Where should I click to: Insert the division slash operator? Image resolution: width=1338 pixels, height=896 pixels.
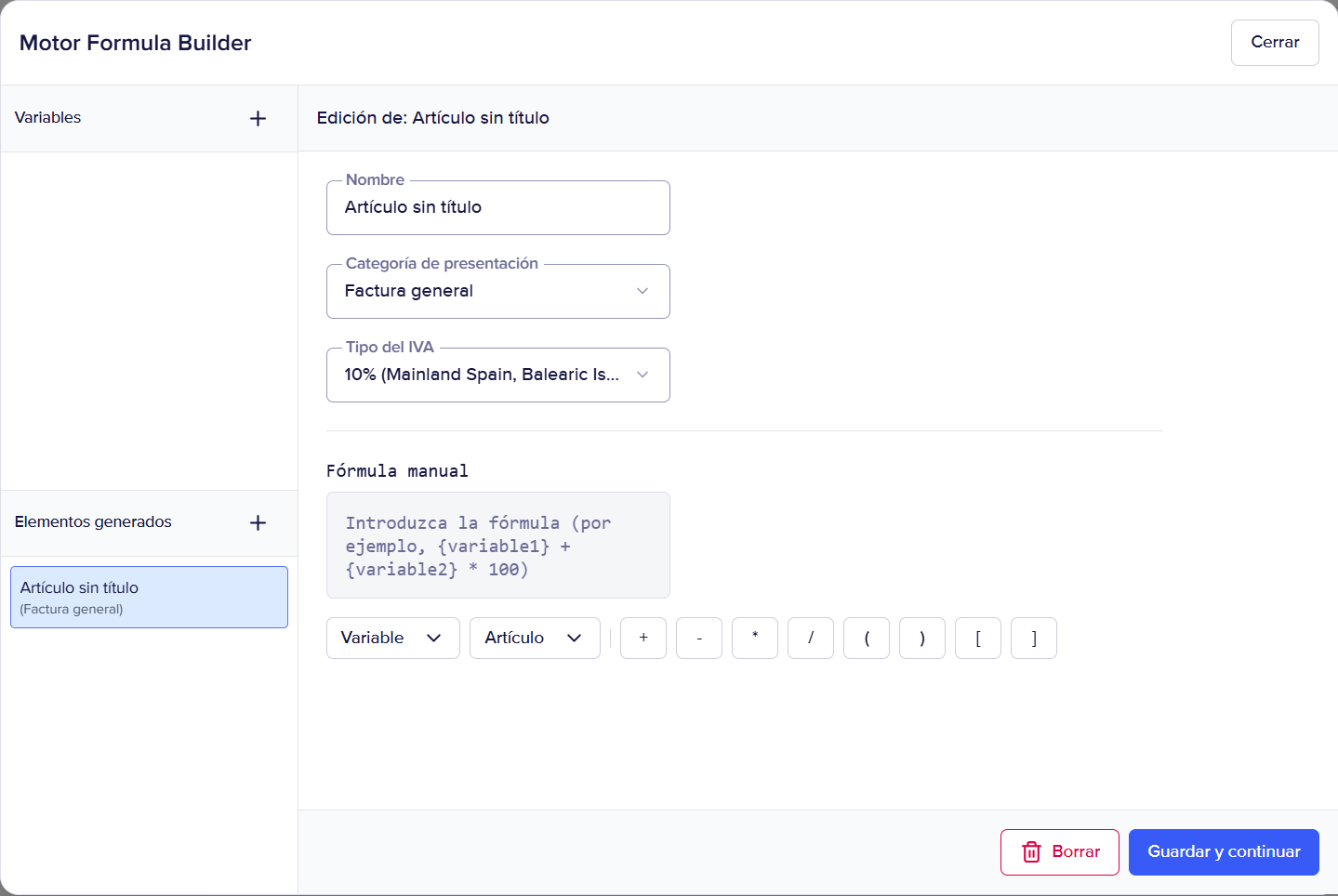pos(811,638)
